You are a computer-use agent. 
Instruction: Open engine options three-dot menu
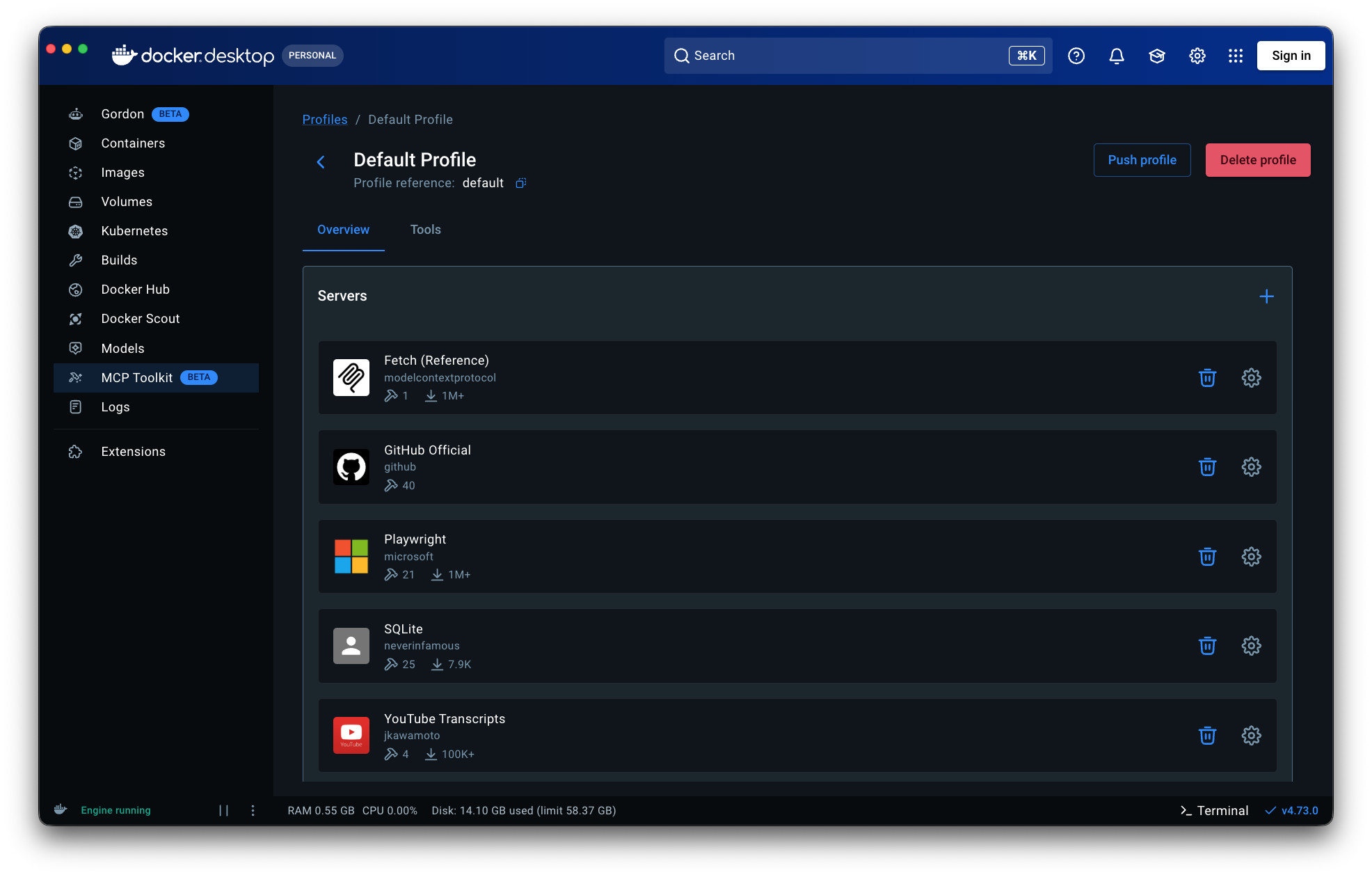[x=253, y=810]
